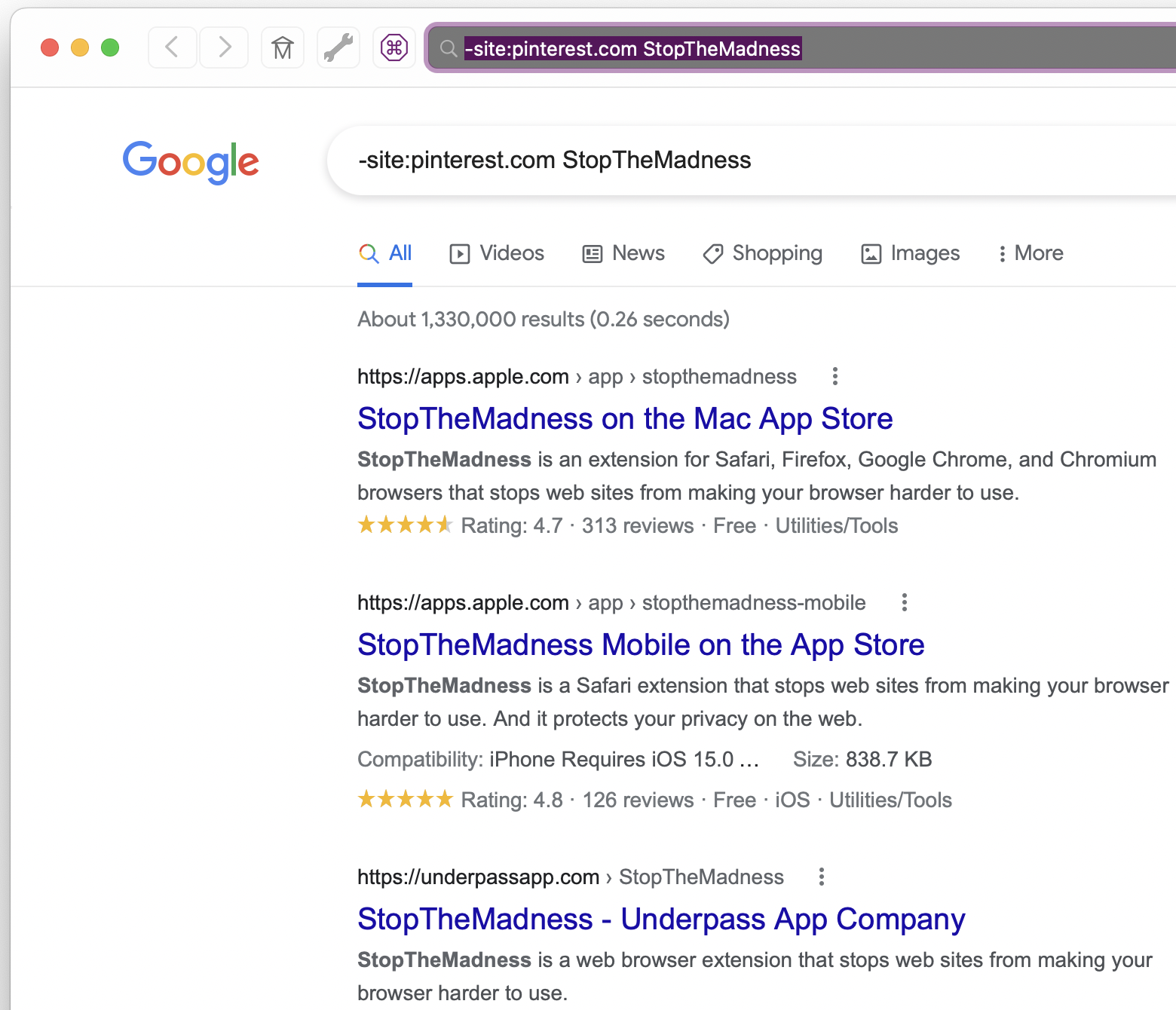Select the All search tab

click(385, 254)
